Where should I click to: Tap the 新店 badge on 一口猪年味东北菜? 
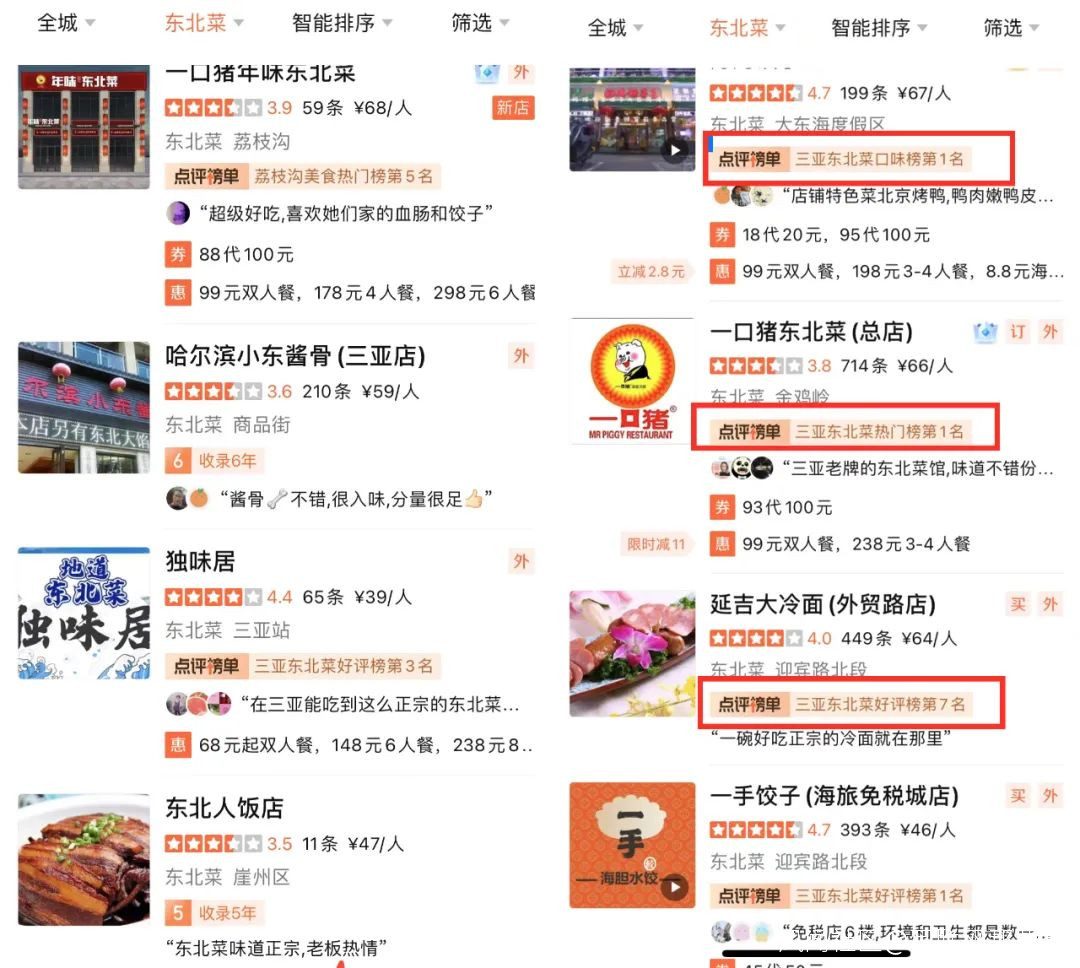513,107
